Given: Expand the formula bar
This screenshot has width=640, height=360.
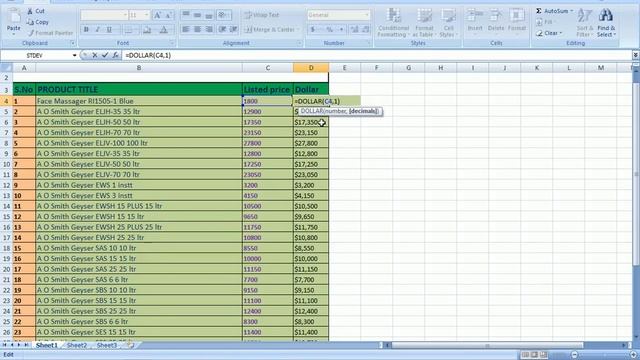Looking at the screenshot, I should (636, 55).
